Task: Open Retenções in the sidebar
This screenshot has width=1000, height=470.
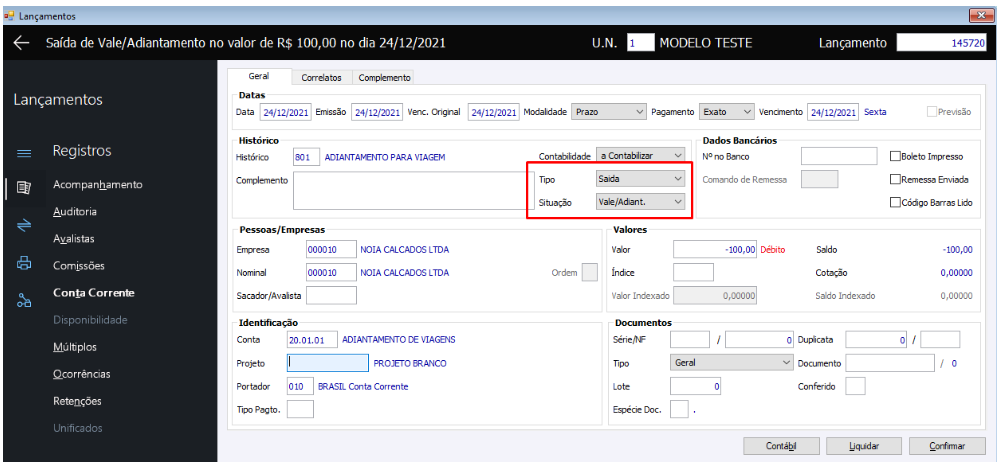Action: (x=77, y=401)
